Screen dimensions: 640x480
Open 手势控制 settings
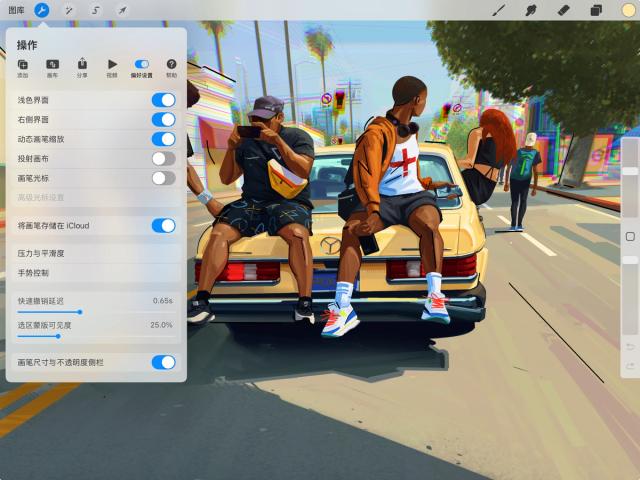click(x=96, y=273)
